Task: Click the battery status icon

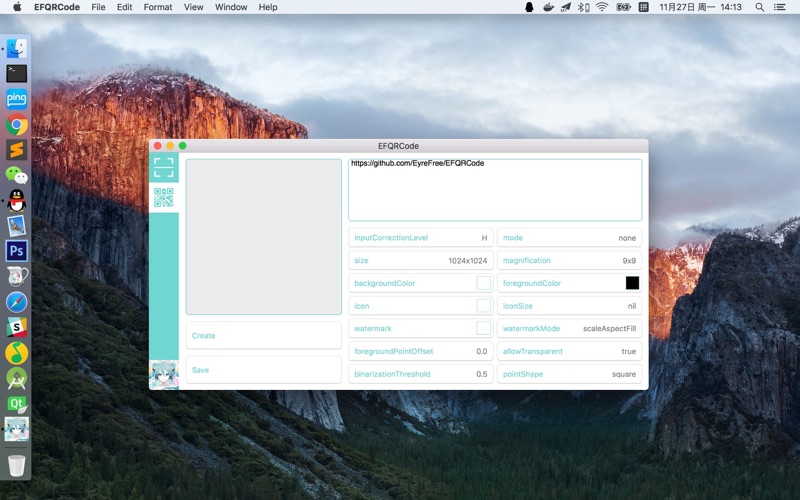Action: click(x=623, y=7)
